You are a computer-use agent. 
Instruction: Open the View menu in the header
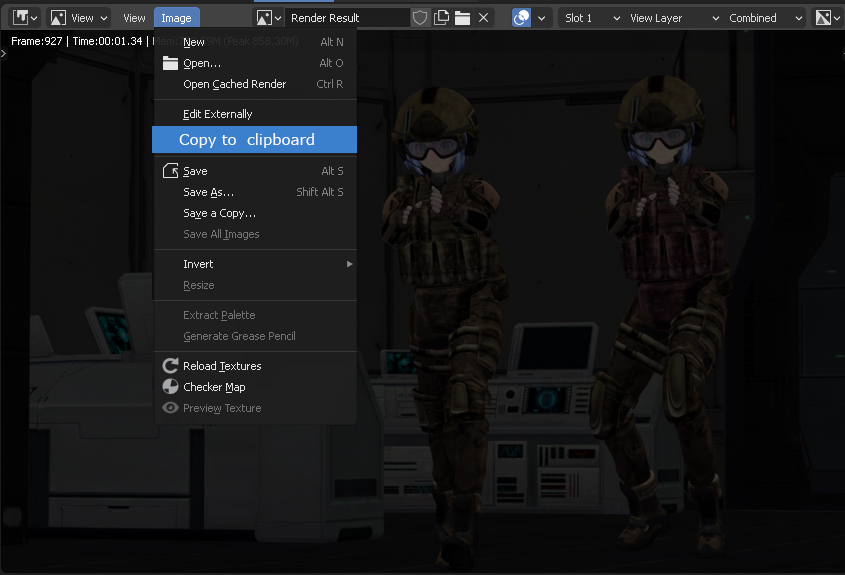tap(134, 18)
